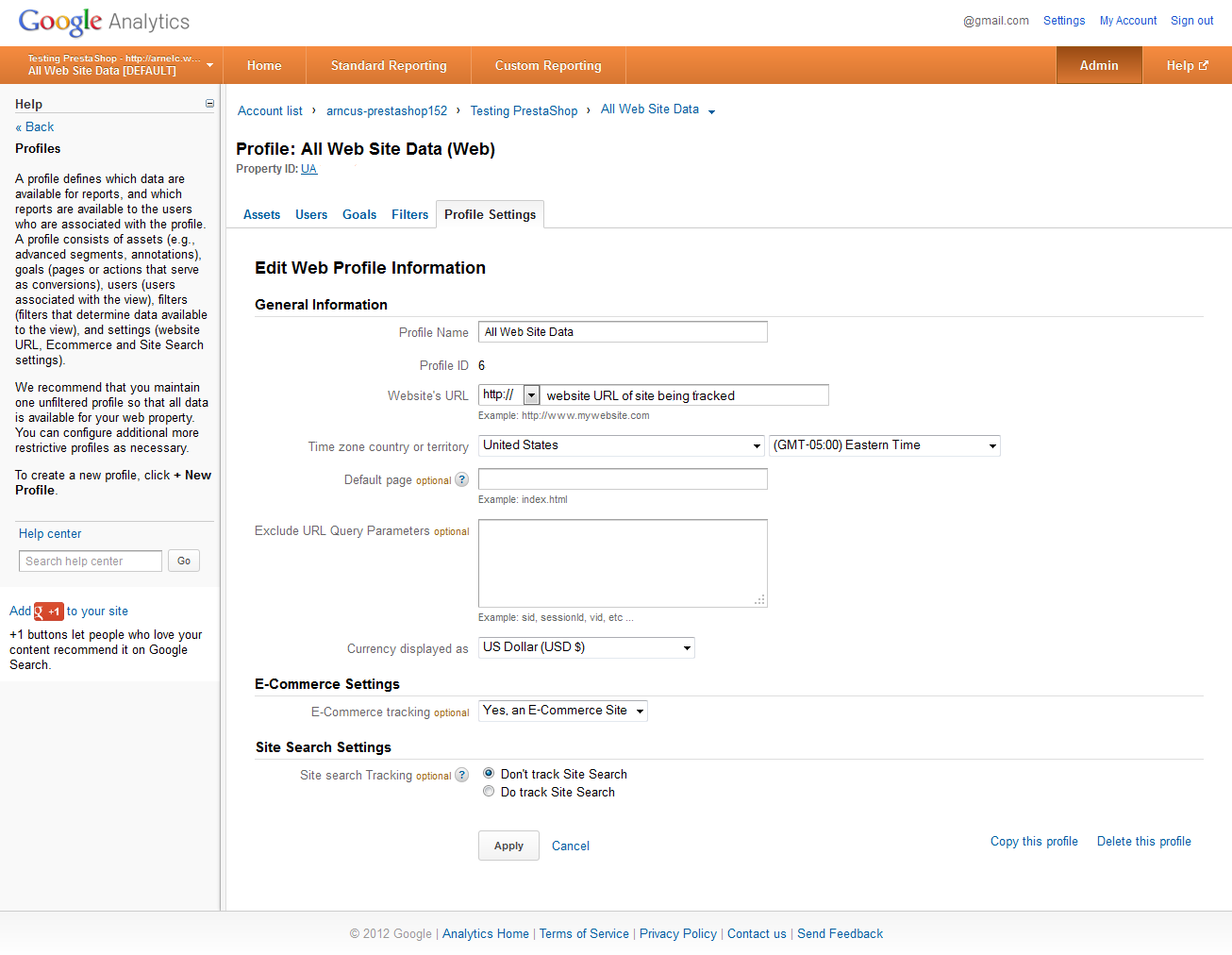Click the Default page help question icon
The width and height of the screenshot is (1232, 955).
click(x=461, y=479)
